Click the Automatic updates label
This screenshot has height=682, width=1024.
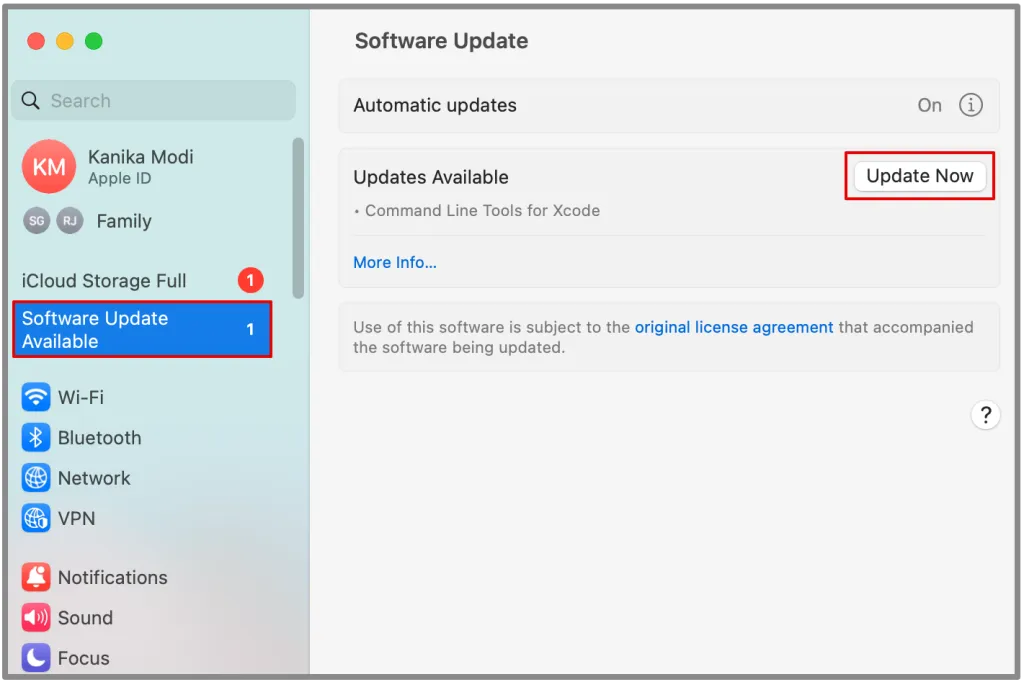click(435, 105)
